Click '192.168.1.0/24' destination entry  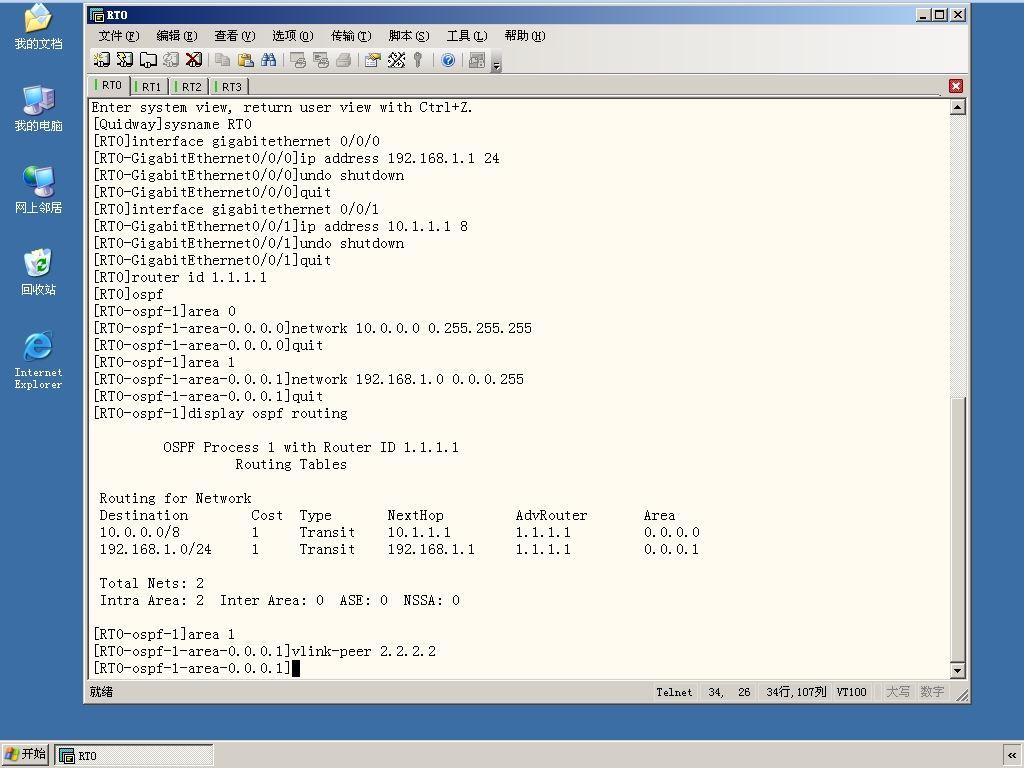pos(155,549)
